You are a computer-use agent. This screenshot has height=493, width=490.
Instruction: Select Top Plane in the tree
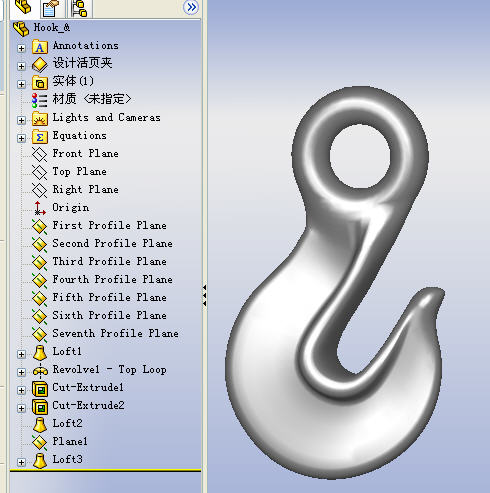click(x=80, y=171)
